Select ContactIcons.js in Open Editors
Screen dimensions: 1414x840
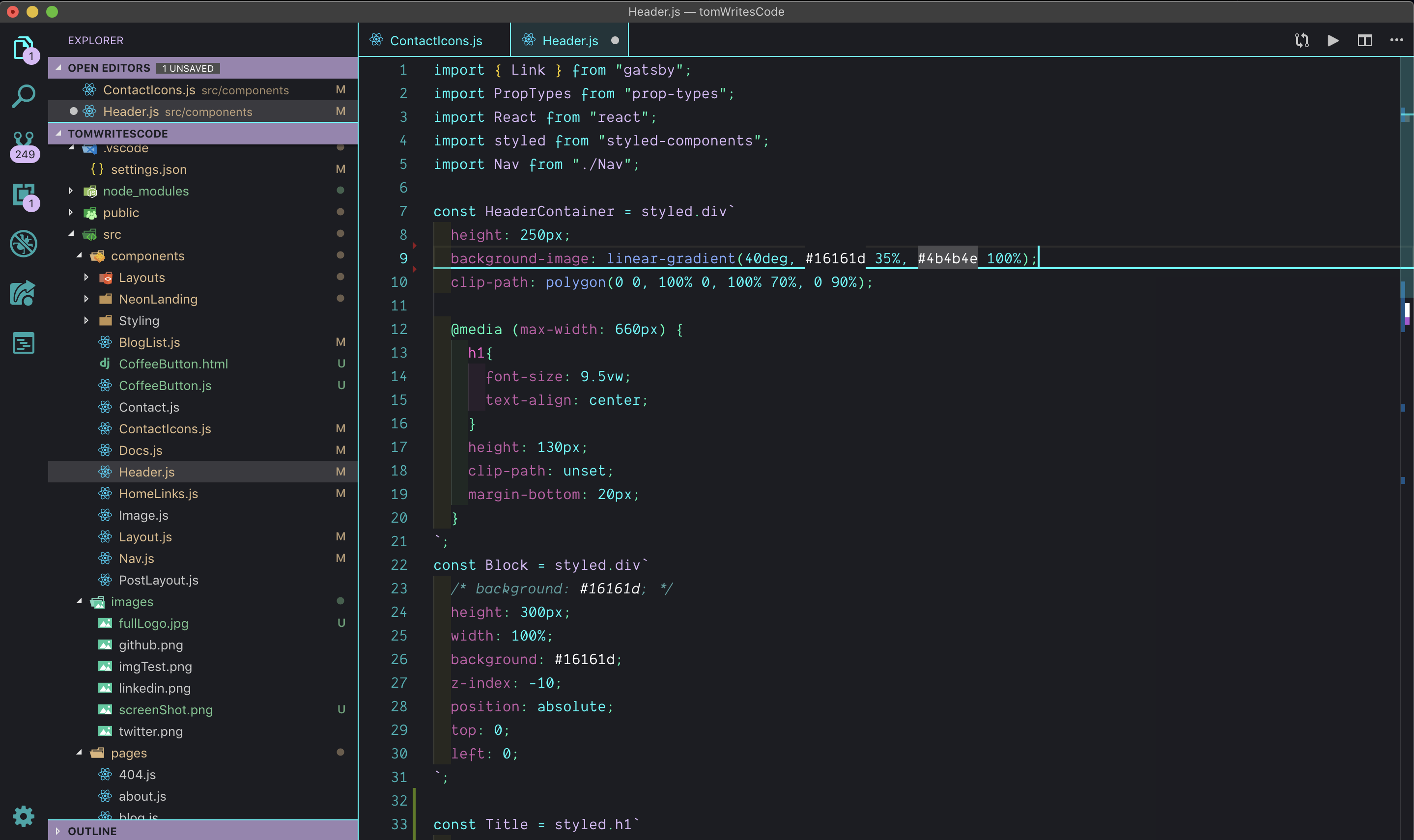click(202, 89)
